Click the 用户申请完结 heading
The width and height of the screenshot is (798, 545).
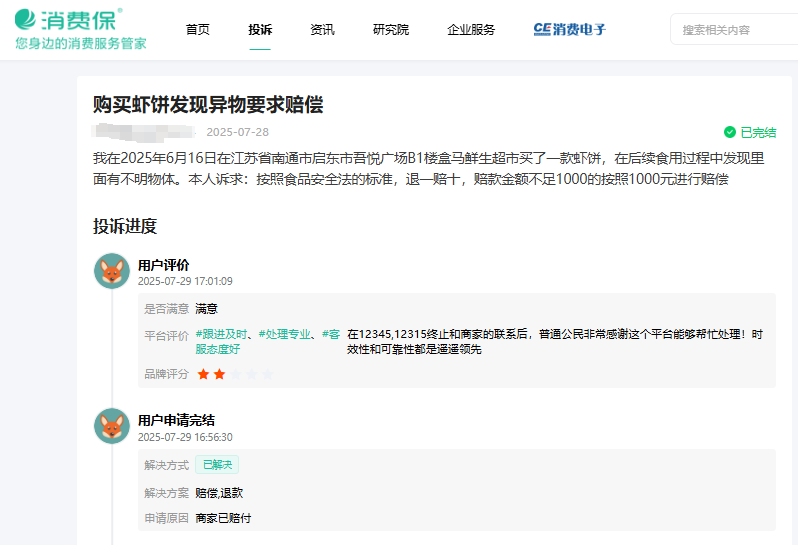coord(176,420)
